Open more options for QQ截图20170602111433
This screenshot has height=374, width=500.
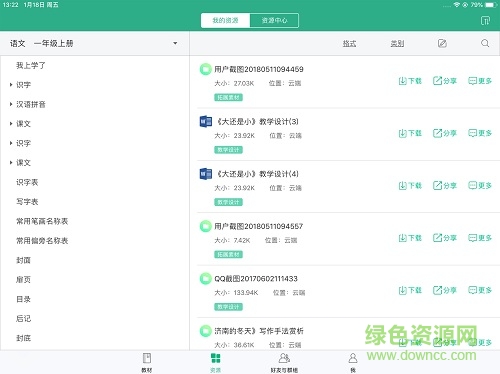(480, 290)
